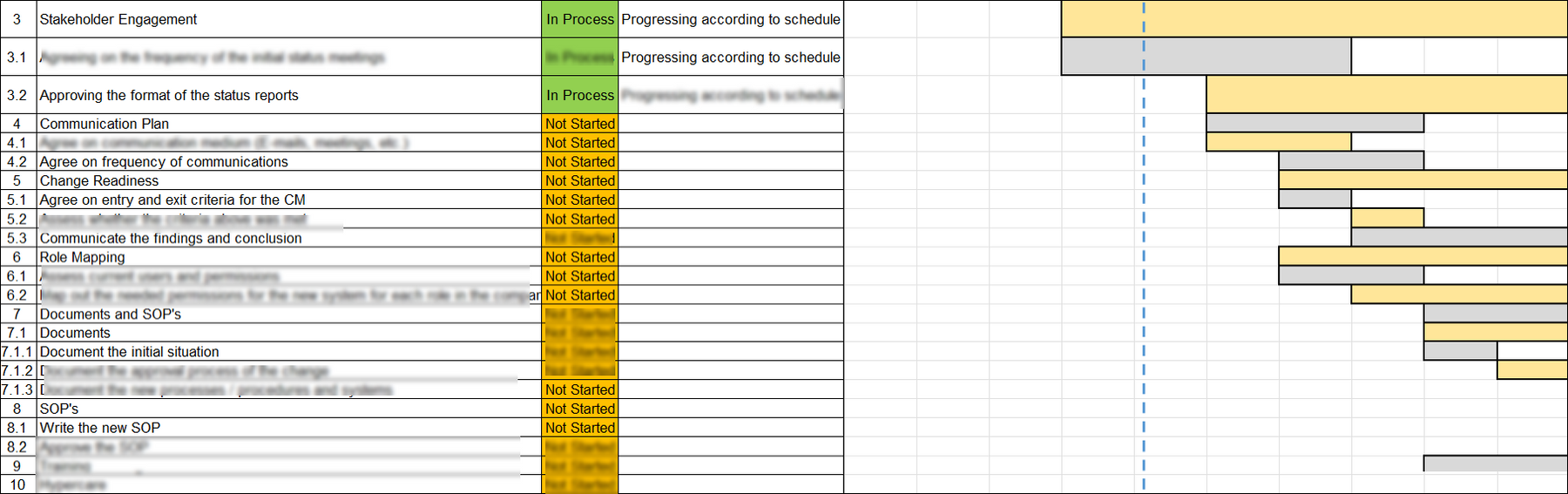
Task: Select the Stakeholder Engagement task cell
Action: pyautogui.click(x=288, y=19)
